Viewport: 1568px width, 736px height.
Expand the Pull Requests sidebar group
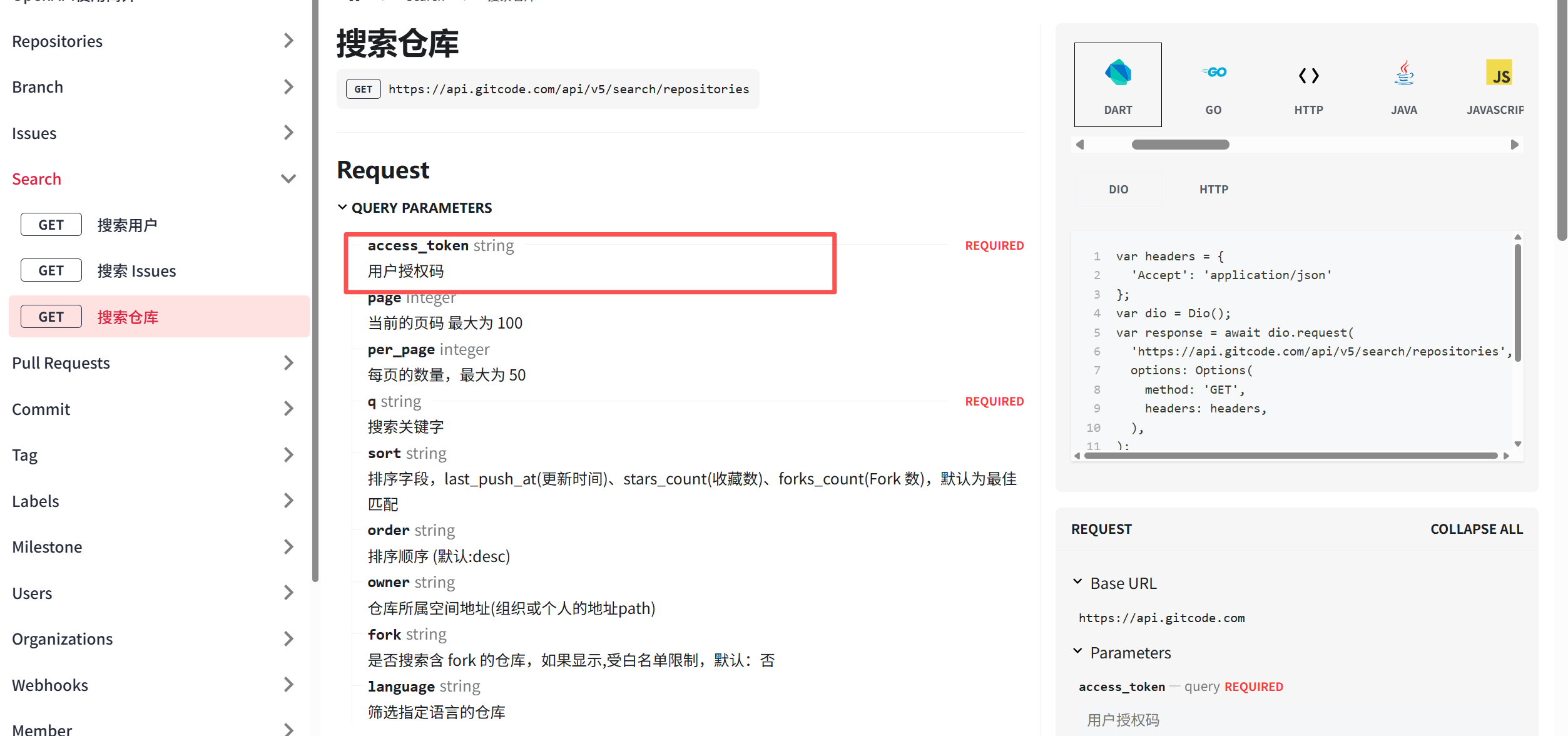[288, 363]
